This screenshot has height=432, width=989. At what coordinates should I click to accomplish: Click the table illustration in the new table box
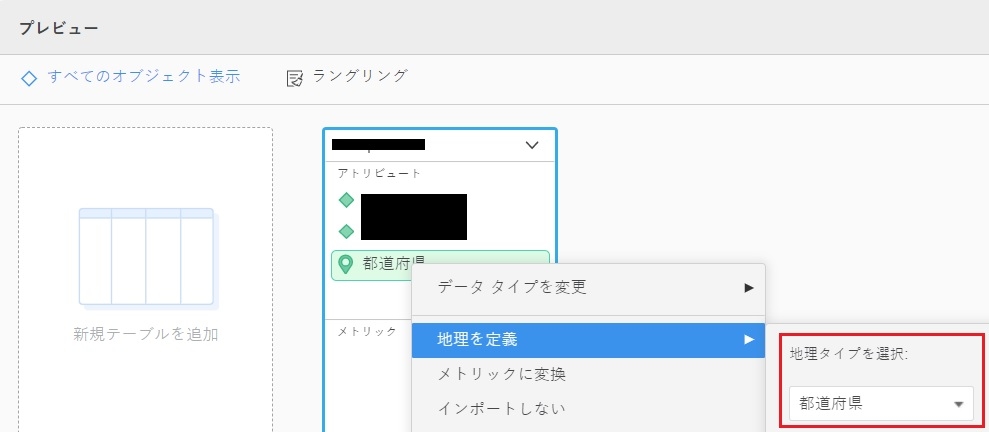(147, 257)
